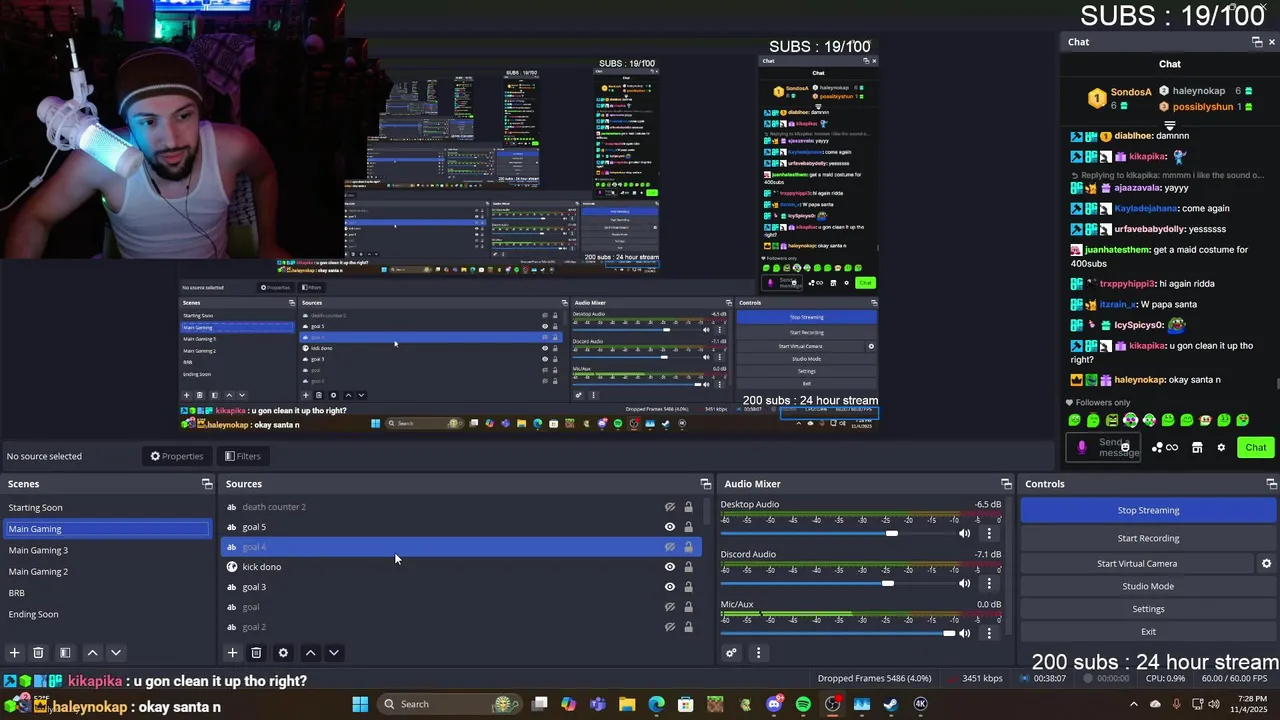This screenshot has height=720, width=1280.
Task: Open Windows Start menu
Action: point(360,704)
